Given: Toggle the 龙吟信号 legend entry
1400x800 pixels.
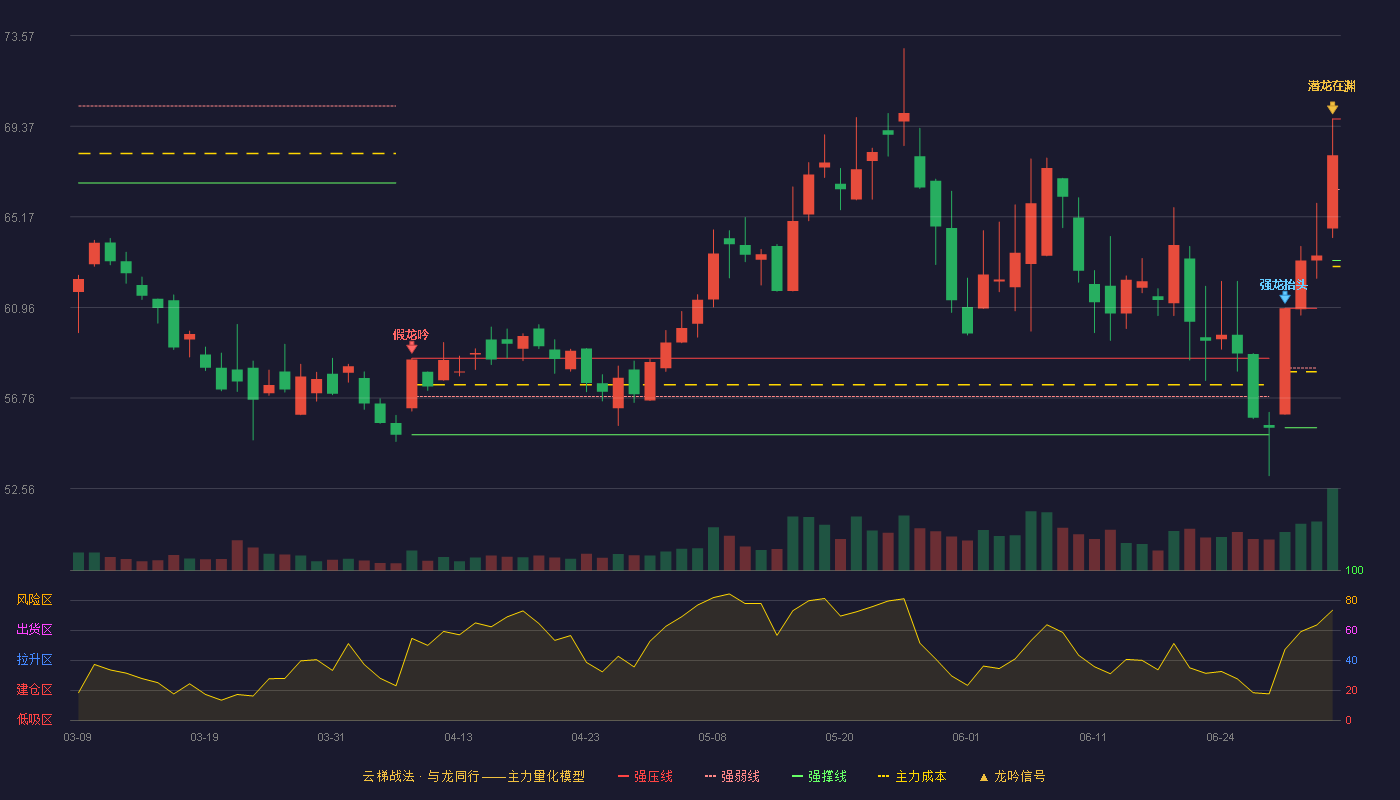Looking at the screenshot, I should pos(1012,776).
